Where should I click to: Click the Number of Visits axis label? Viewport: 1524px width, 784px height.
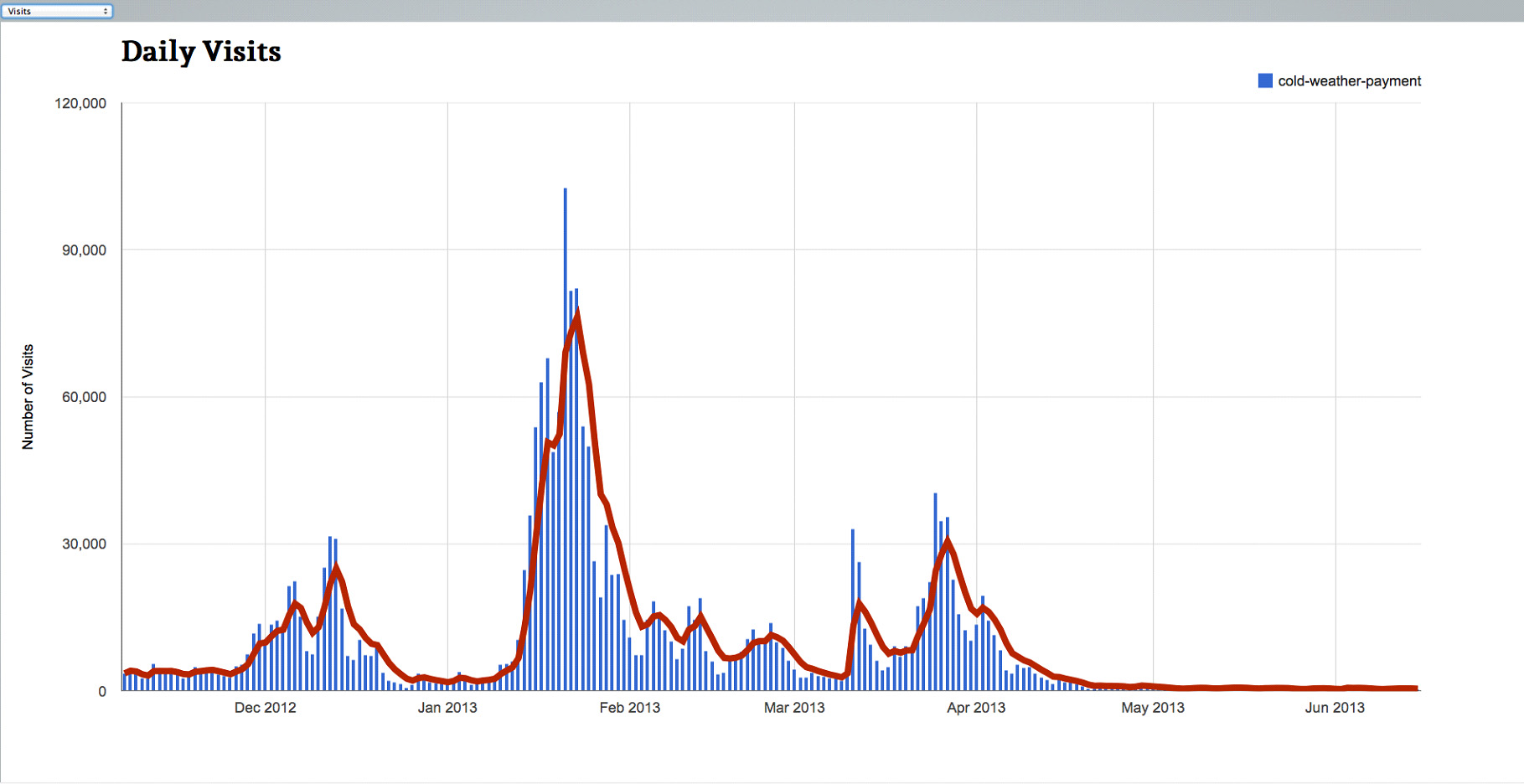28,397
